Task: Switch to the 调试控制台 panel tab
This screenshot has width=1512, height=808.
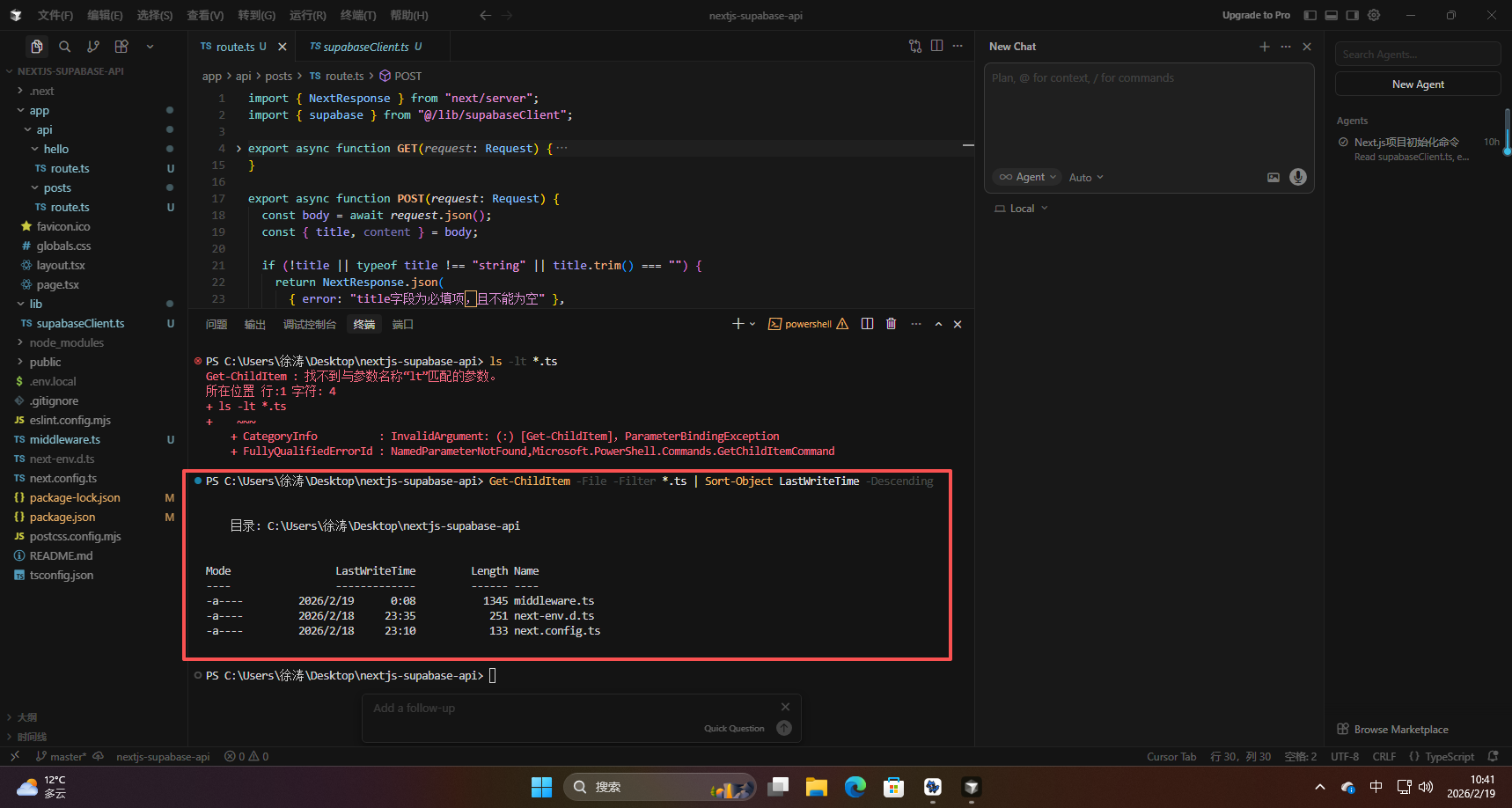Action: [x=310, y=325]
